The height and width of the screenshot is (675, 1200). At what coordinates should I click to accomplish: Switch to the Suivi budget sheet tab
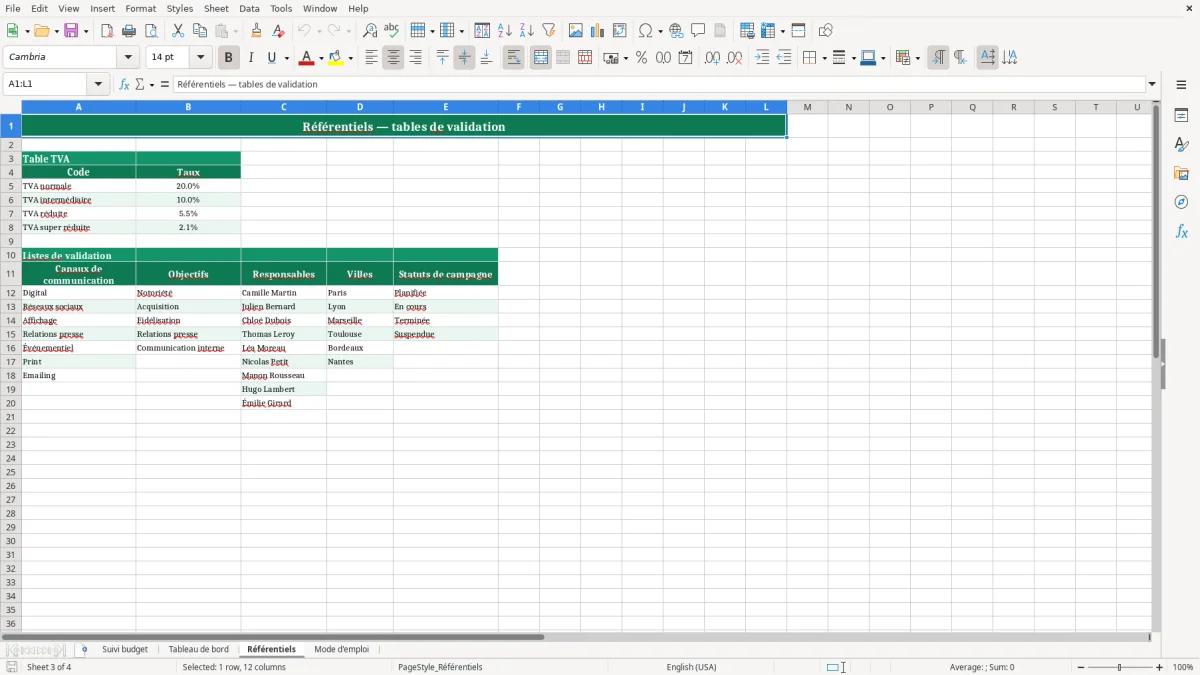(125, 650)
